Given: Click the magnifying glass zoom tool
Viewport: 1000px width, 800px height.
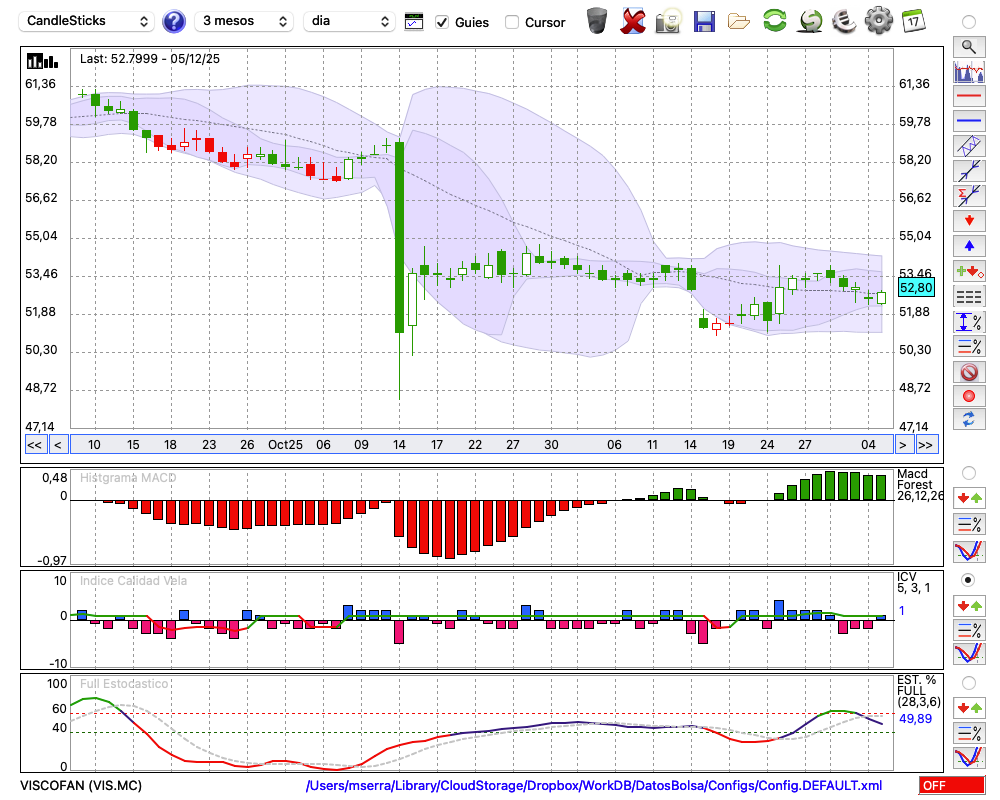Looking at the screenshot, I should 968,46.
